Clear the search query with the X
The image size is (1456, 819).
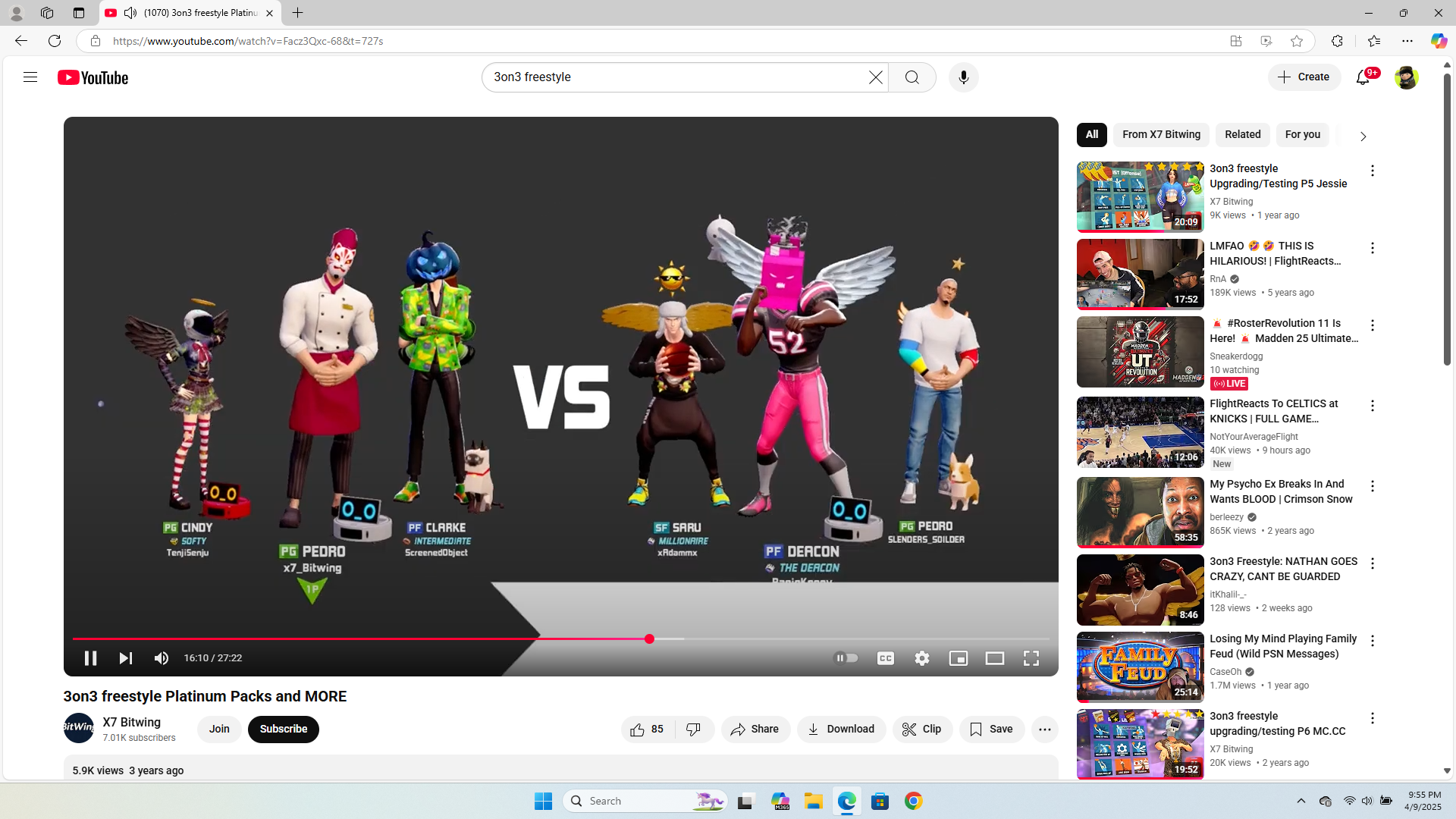pyautogui.click(x=875, y=77)
